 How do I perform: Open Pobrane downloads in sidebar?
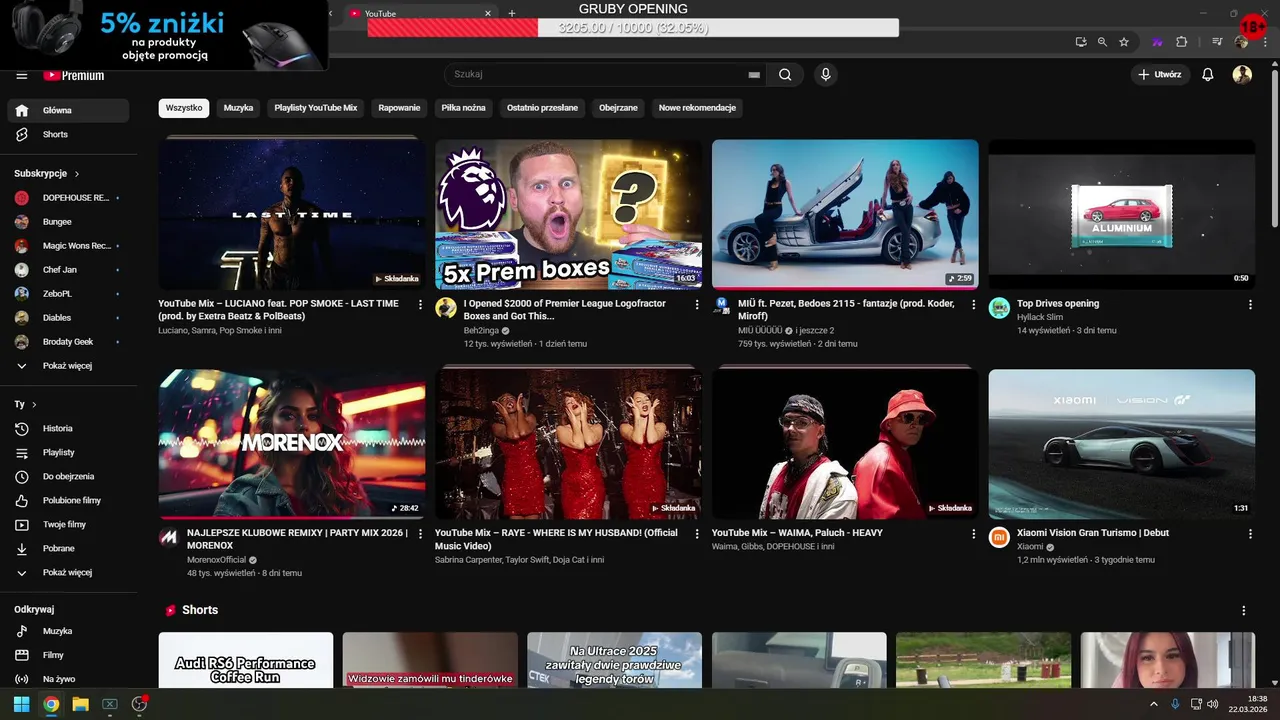pyautogui.click(x=68, y=548)
